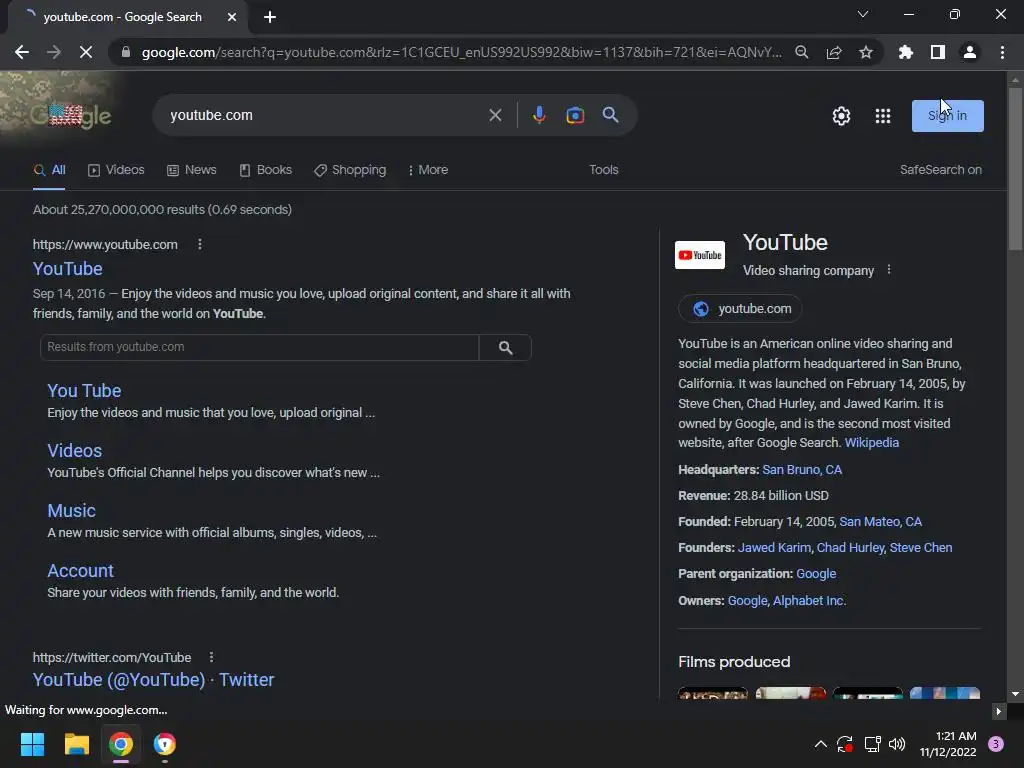Clear the search box with the X icon
The width and height of the screenshot is (1024, 768).
click(x=495, y=115)
